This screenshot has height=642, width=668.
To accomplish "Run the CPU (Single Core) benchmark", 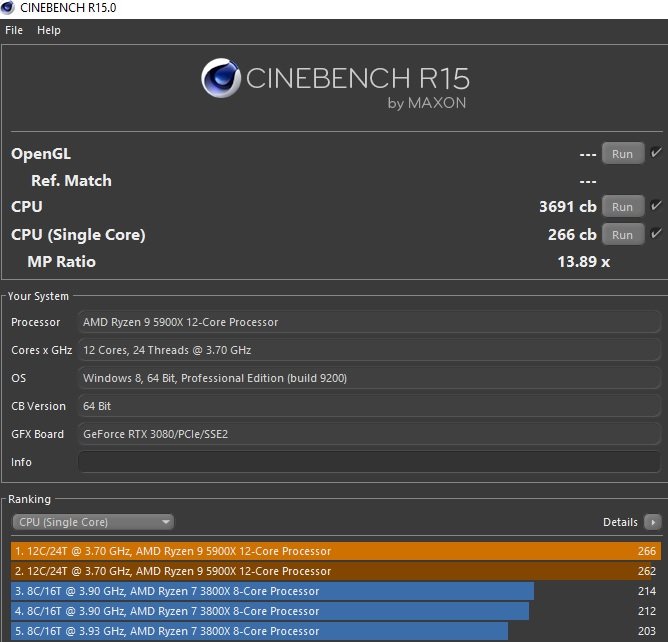I will pos(622,235).
